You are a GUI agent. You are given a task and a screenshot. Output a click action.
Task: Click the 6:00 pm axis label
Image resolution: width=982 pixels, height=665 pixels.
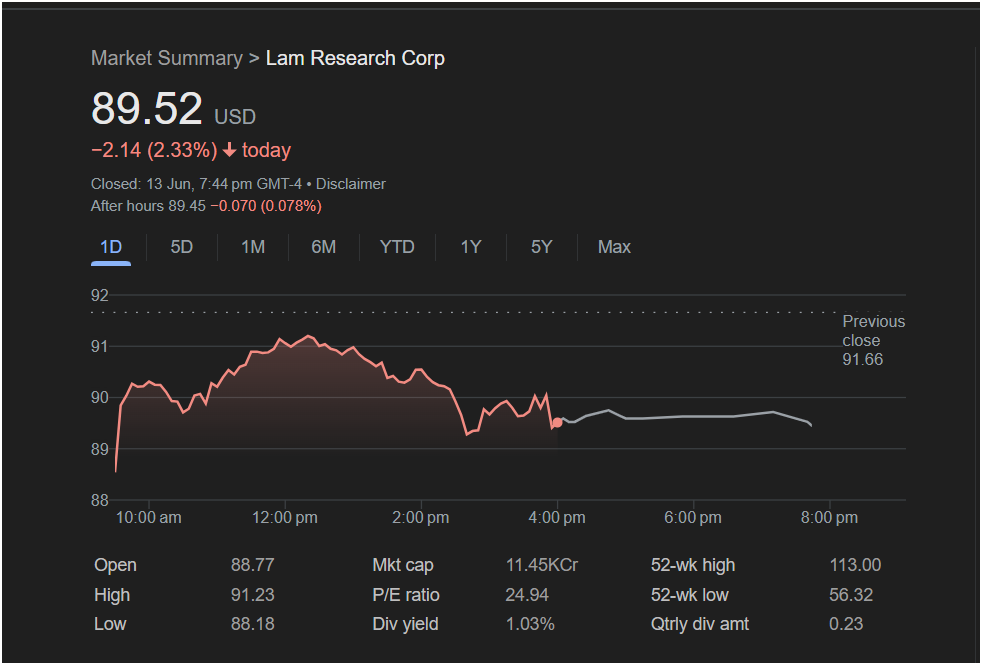(693, 518)
